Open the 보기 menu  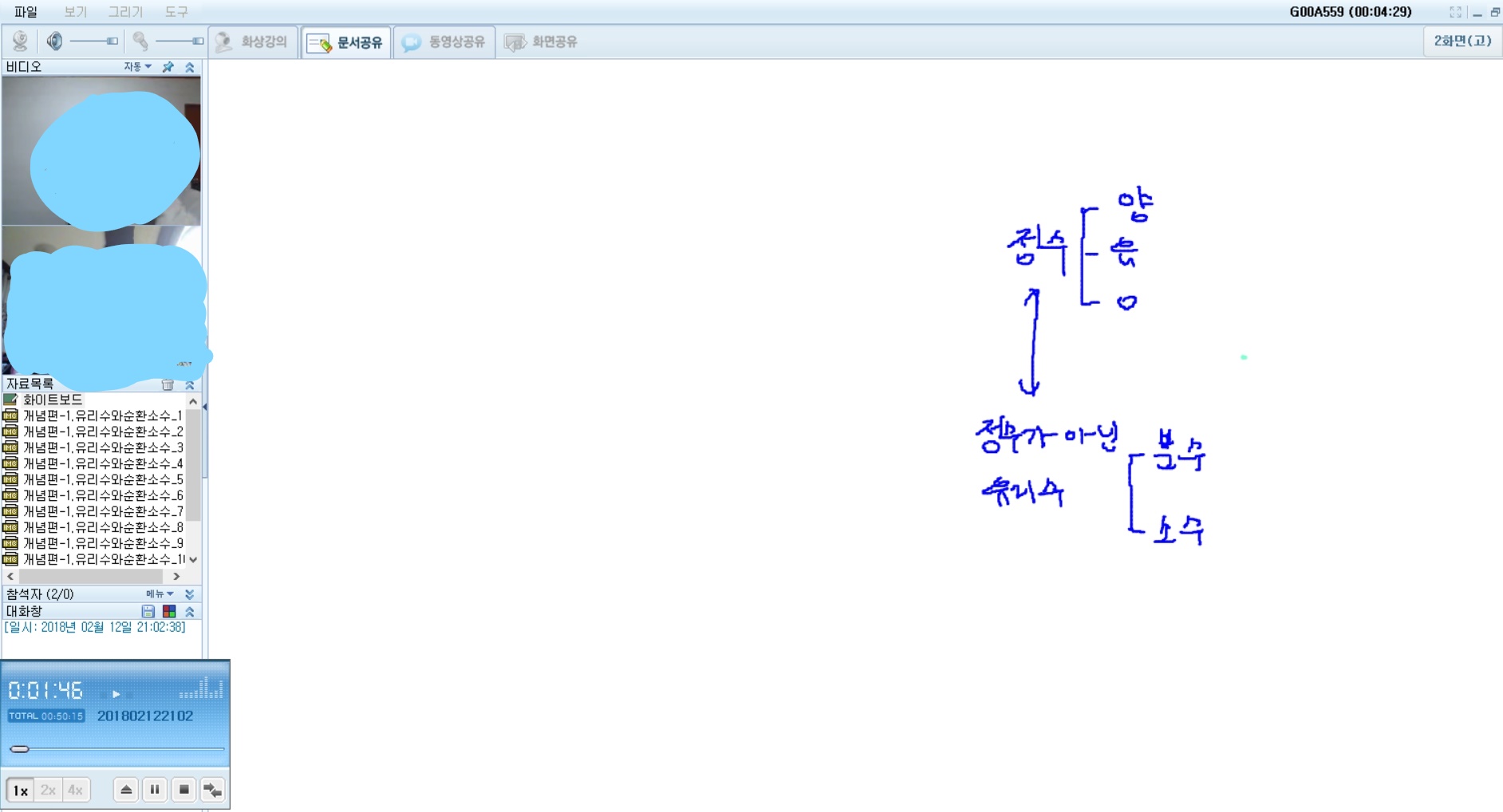pos(75,12)
